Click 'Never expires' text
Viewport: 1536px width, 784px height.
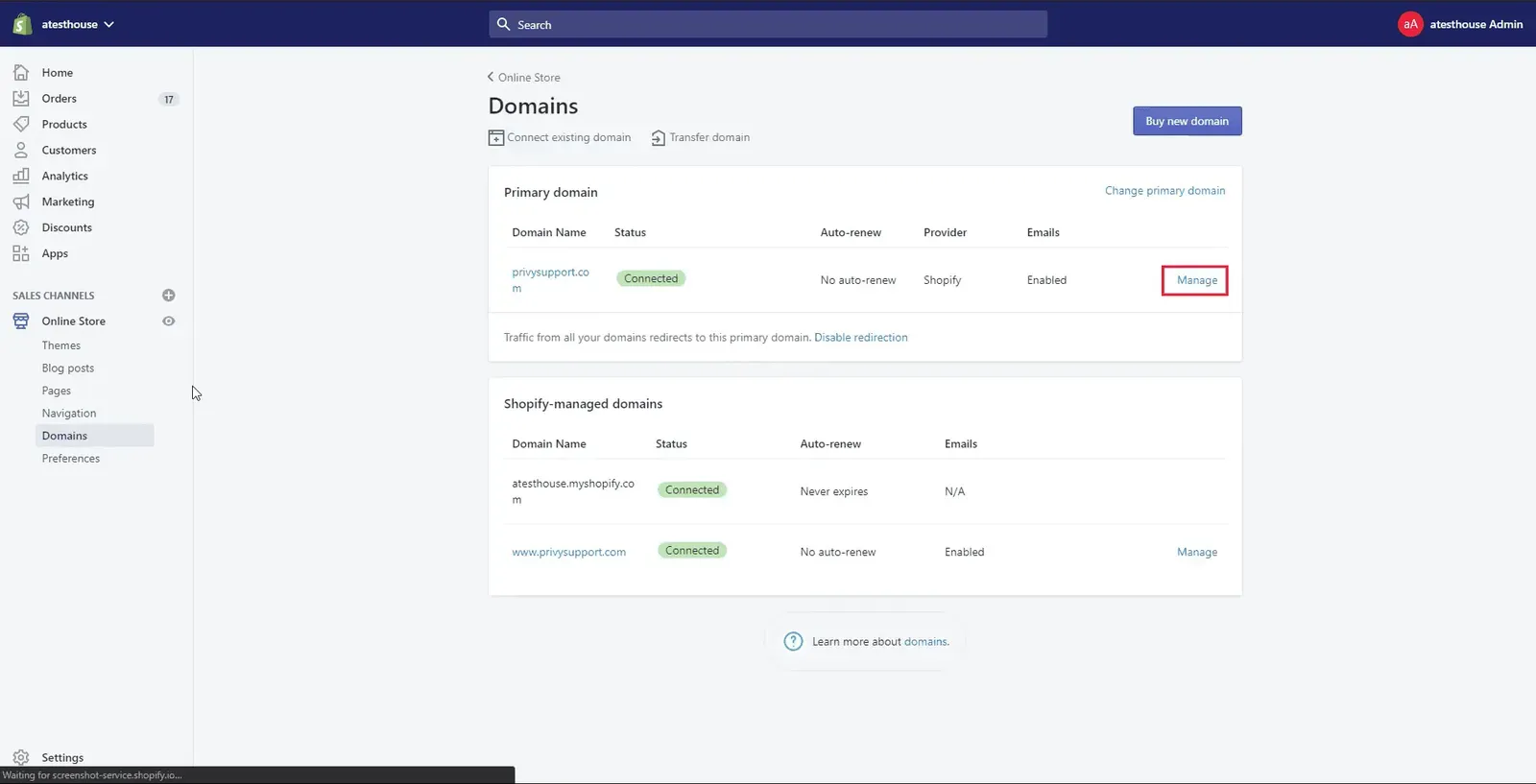coord(834,491)
